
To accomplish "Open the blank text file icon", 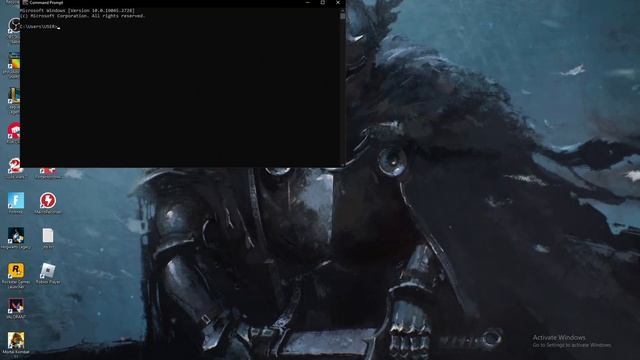I will (48, 236).
